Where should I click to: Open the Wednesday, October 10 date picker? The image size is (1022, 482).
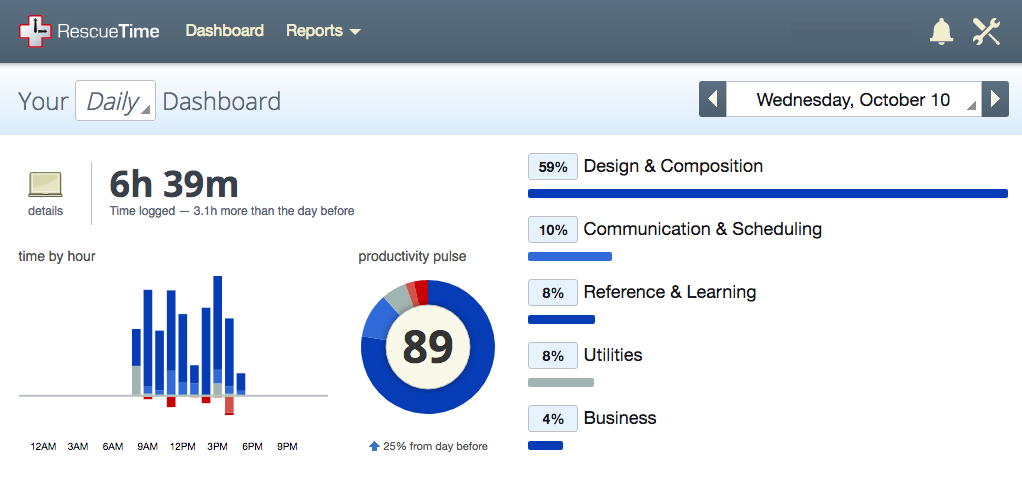coord(853,100)
